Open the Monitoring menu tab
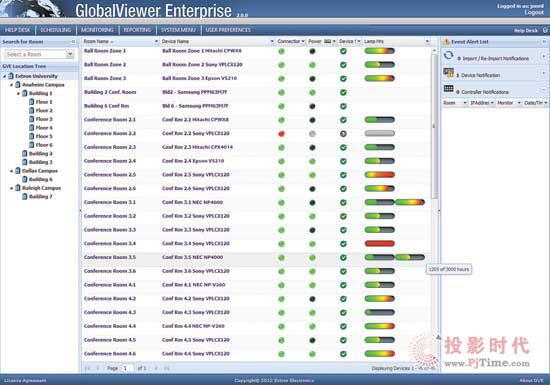550x385 pixels. [97, 30]
